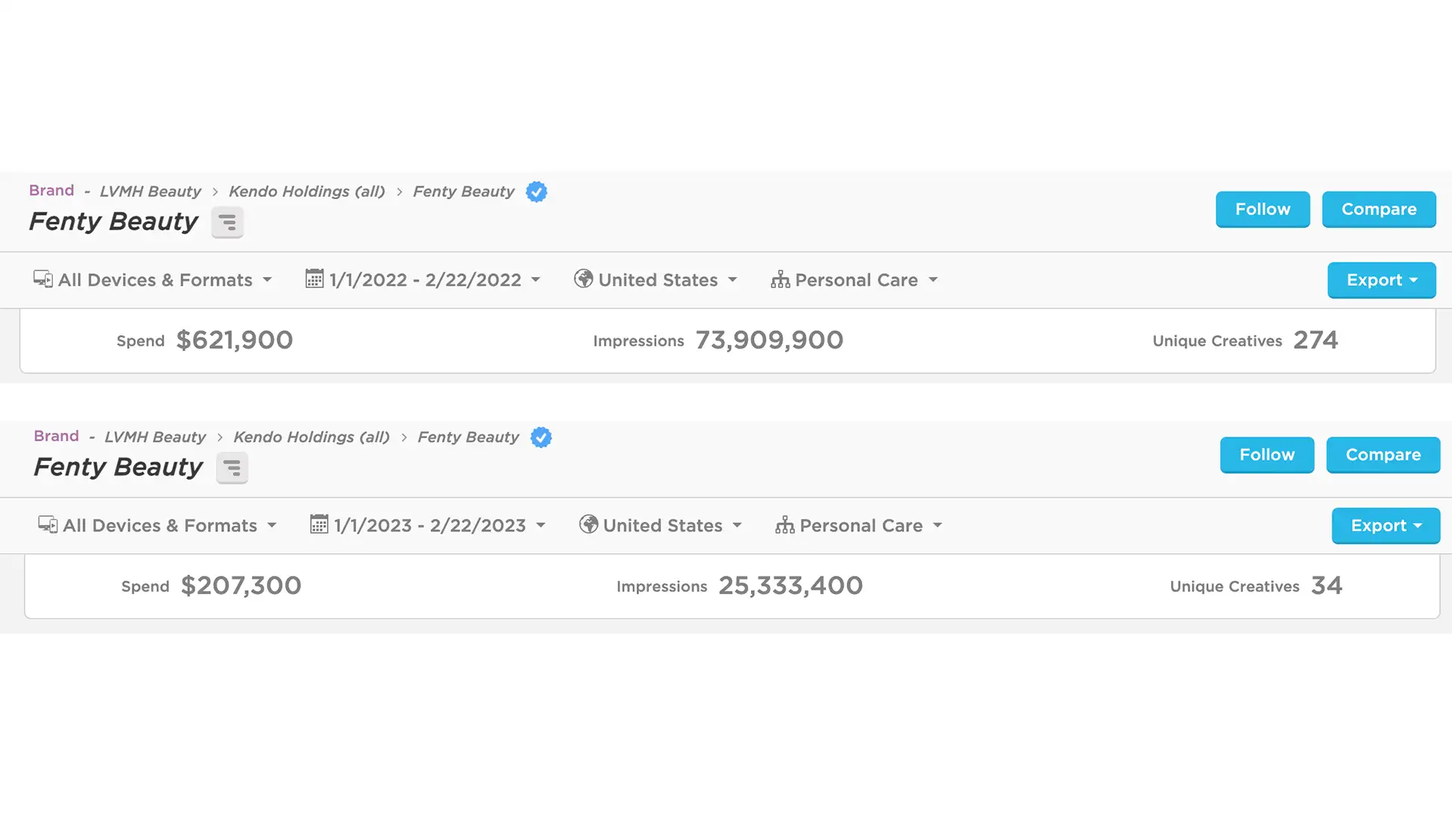Click Compare button in the bottom panel
Image resolution: width=1452 pixels, height=840 pixels.
coord(1383,455)
